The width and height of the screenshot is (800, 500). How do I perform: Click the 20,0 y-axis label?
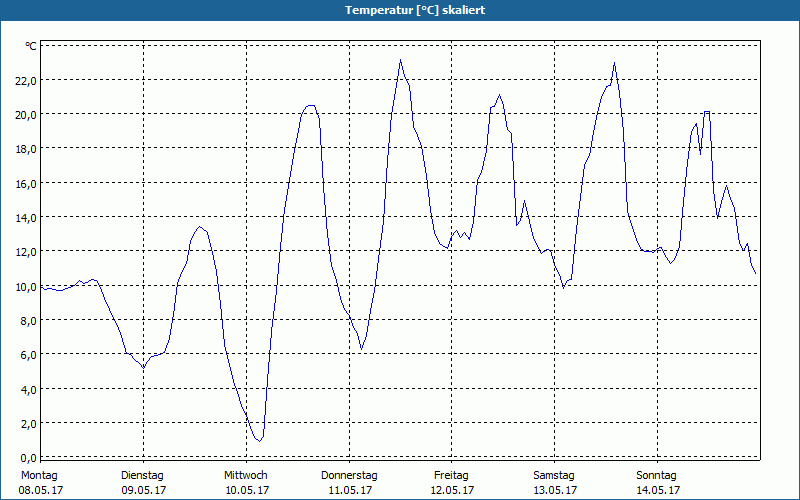(x=26, y=115)
